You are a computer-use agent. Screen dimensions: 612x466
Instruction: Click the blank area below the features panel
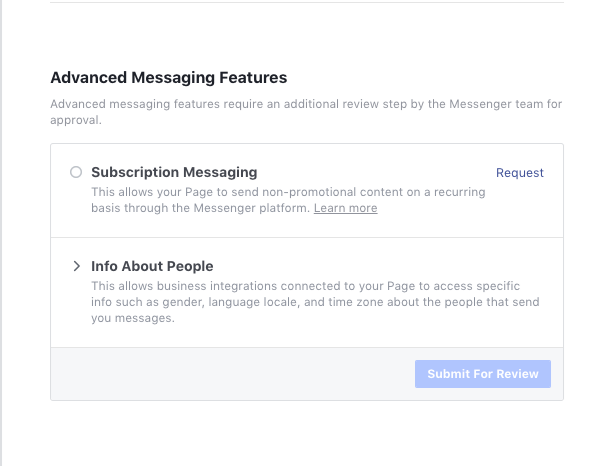coord(307,433)
